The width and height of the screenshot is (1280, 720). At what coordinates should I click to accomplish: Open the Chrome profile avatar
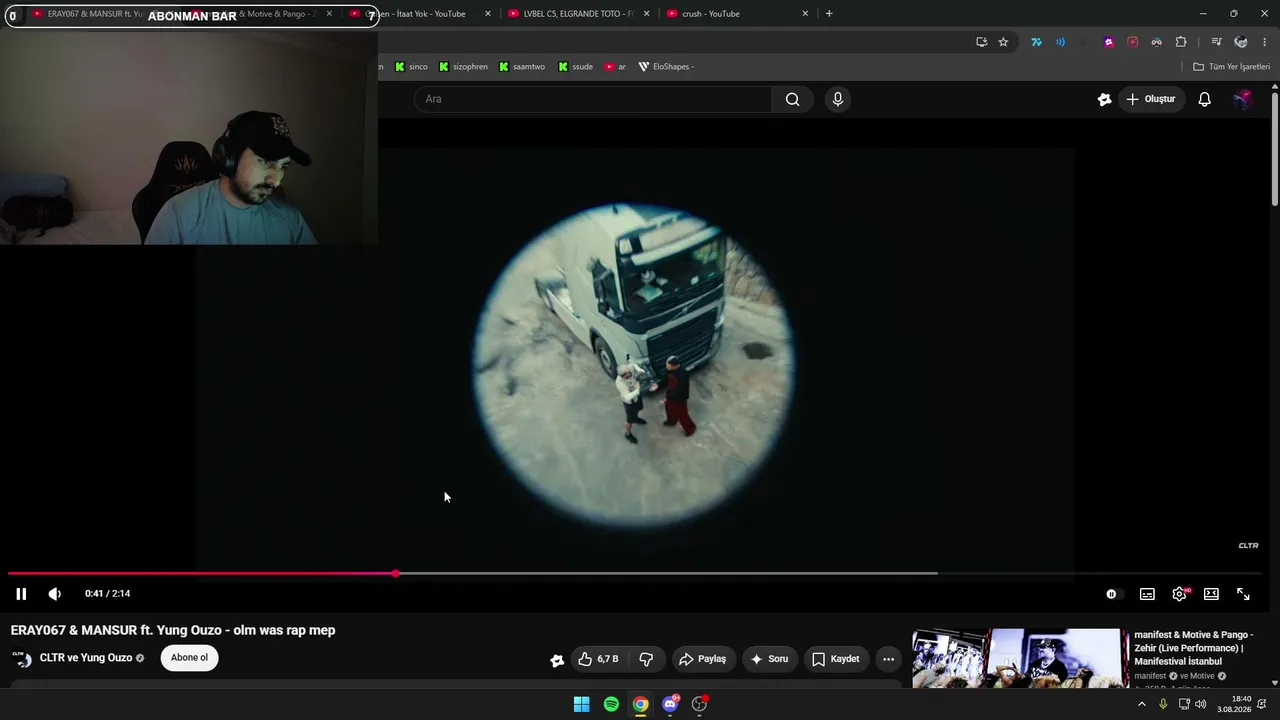pos(1241,42)
